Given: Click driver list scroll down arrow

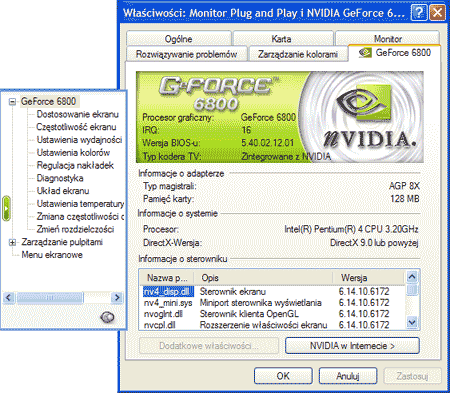Looking at the screenshot, I should tap(412, 322).
